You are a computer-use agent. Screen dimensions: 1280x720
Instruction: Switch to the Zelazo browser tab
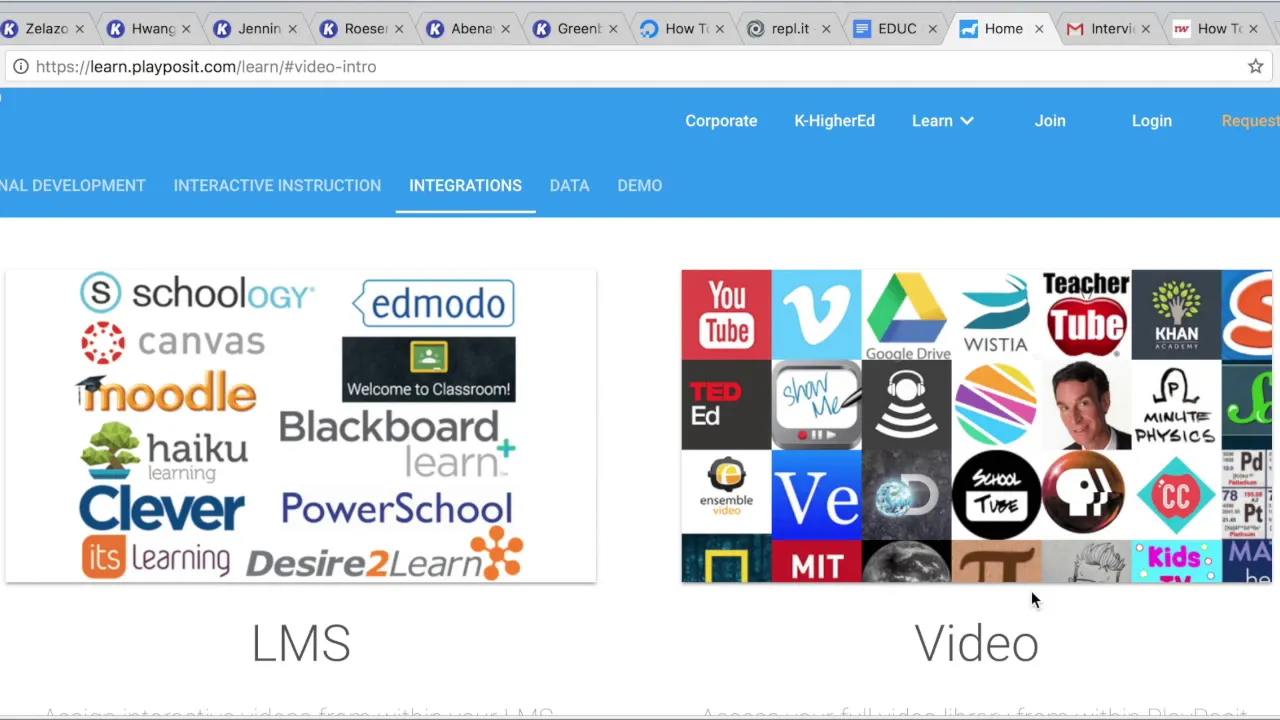pos(46,29)
